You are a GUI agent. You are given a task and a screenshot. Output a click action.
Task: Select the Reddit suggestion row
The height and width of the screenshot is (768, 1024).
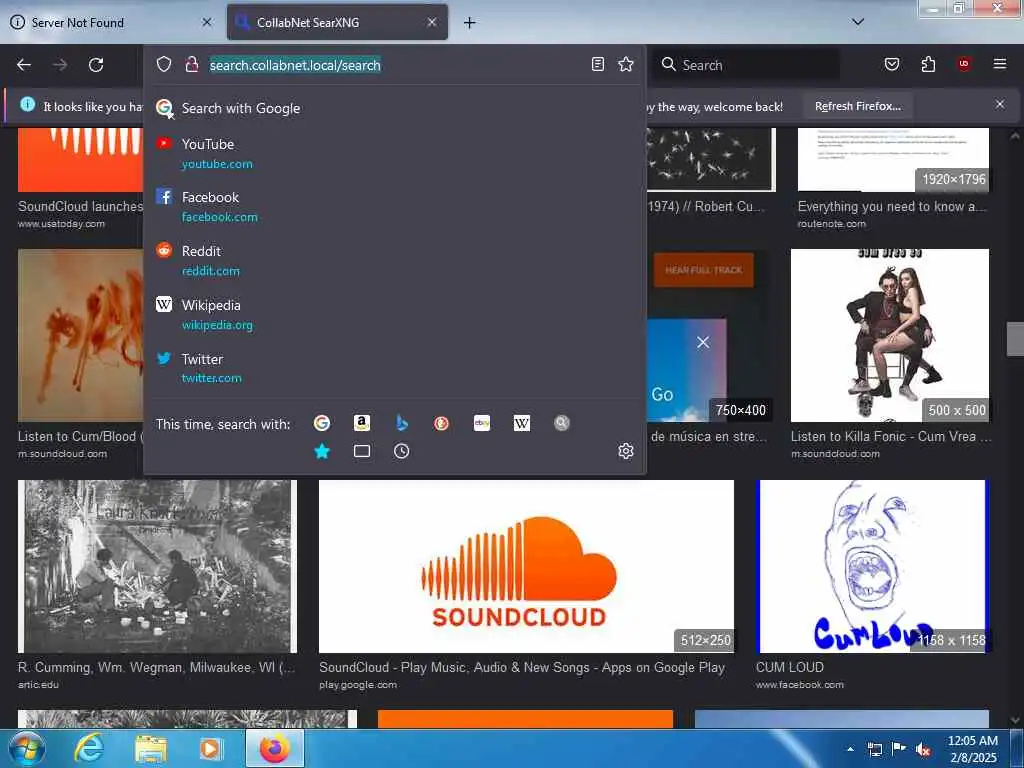(x=394, y=261)
